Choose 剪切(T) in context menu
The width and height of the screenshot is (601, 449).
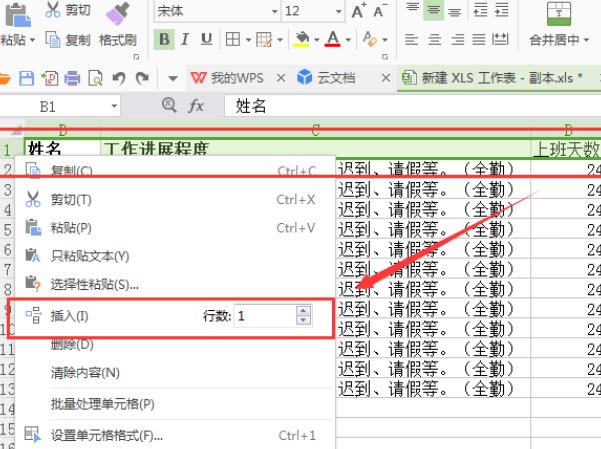tap(175, 200)
